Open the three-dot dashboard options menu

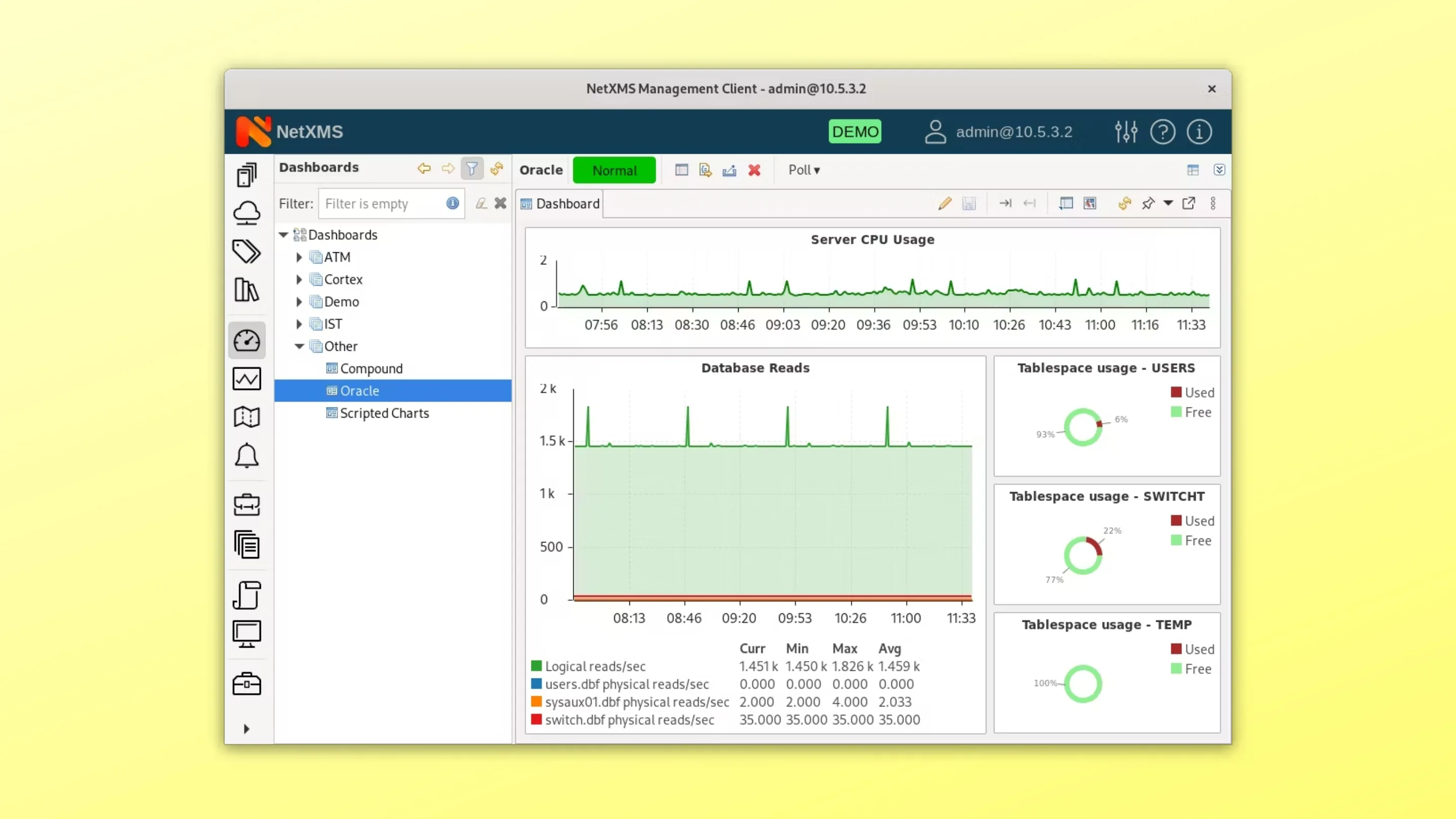pyautogui.click(x=1214, y=203)
